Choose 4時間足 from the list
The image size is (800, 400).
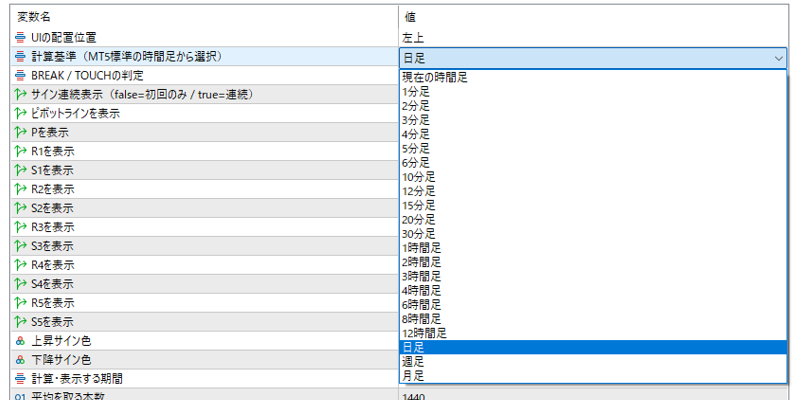pyautogui.click(x=593, y=291)
